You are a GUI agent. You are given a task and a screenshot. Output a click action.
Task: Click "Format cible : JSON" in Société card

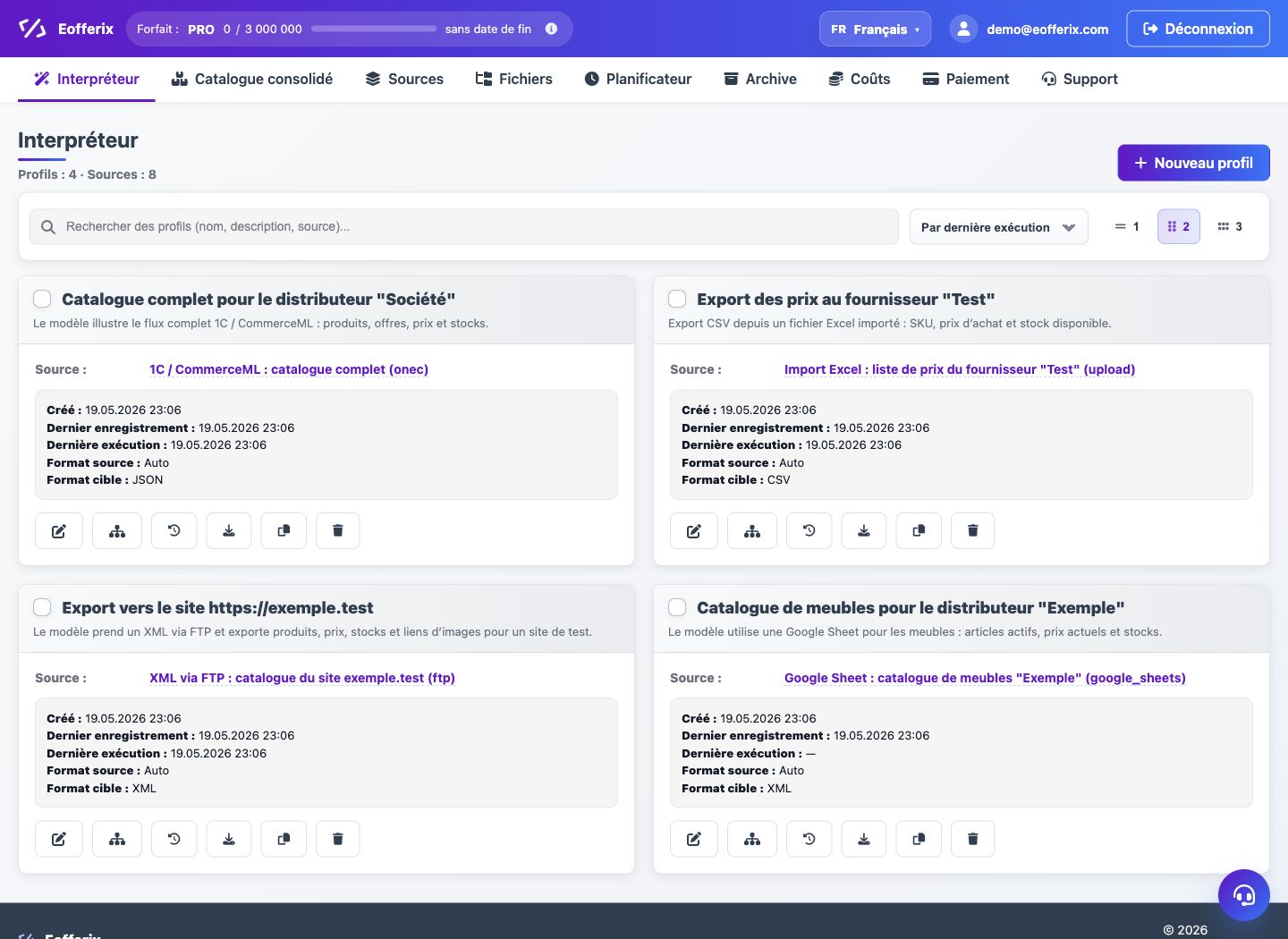point(105,480)
